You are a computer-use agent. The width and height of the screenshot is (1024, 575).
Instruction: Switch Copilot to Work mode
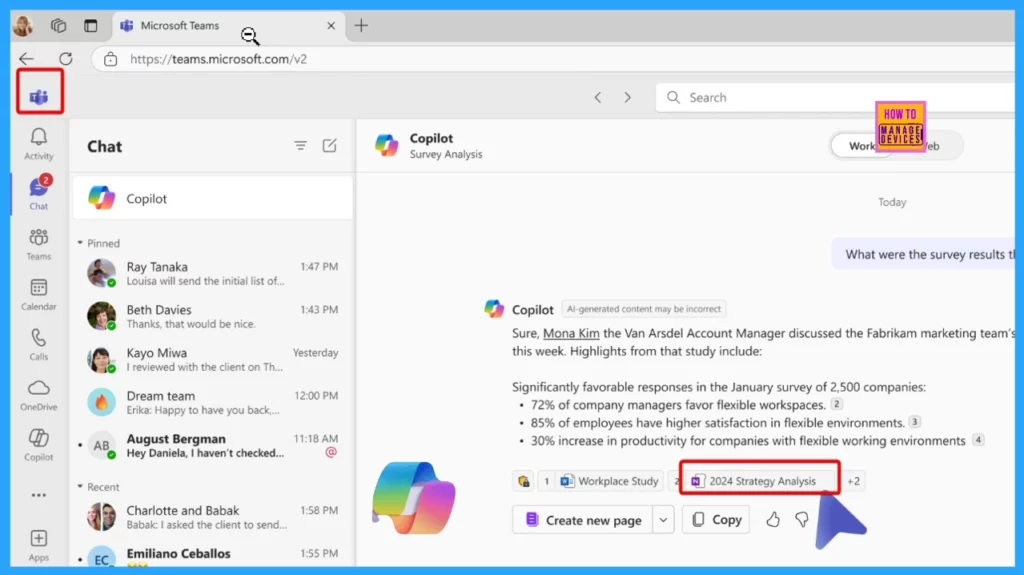(861, 146)
